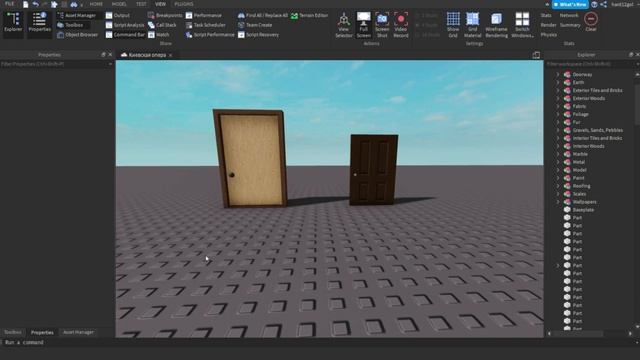Open the Call Stack window

[162, 25]
